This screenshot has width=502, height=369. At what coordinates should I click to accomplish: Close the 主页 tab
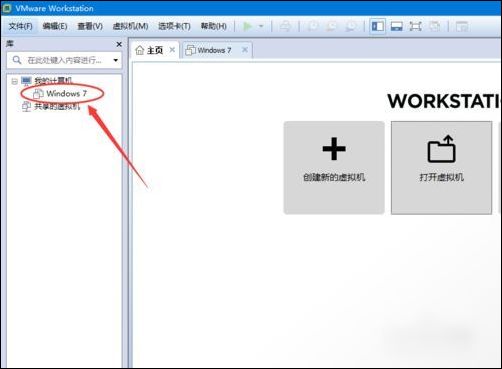tap(172, 50)
